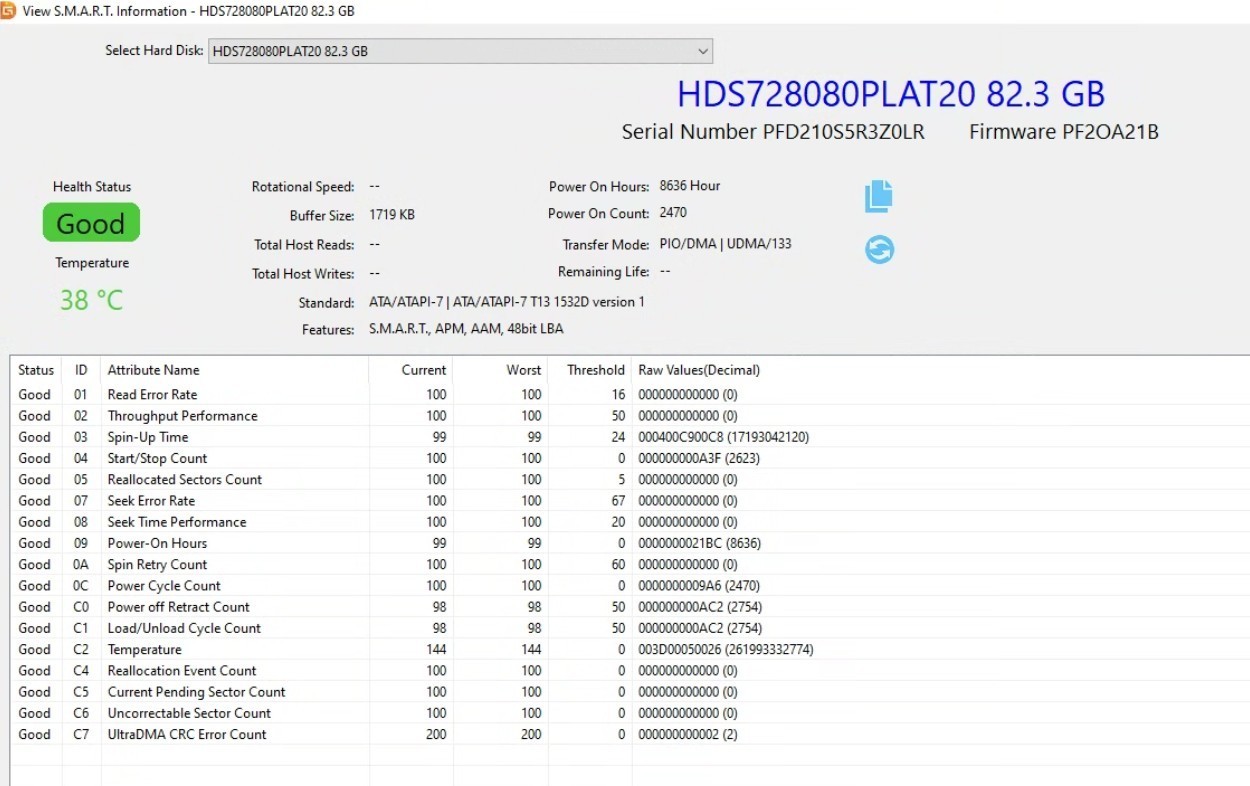
Task: Click the refresh S.M.A.R.T. data icon
Action: point(879,249)
